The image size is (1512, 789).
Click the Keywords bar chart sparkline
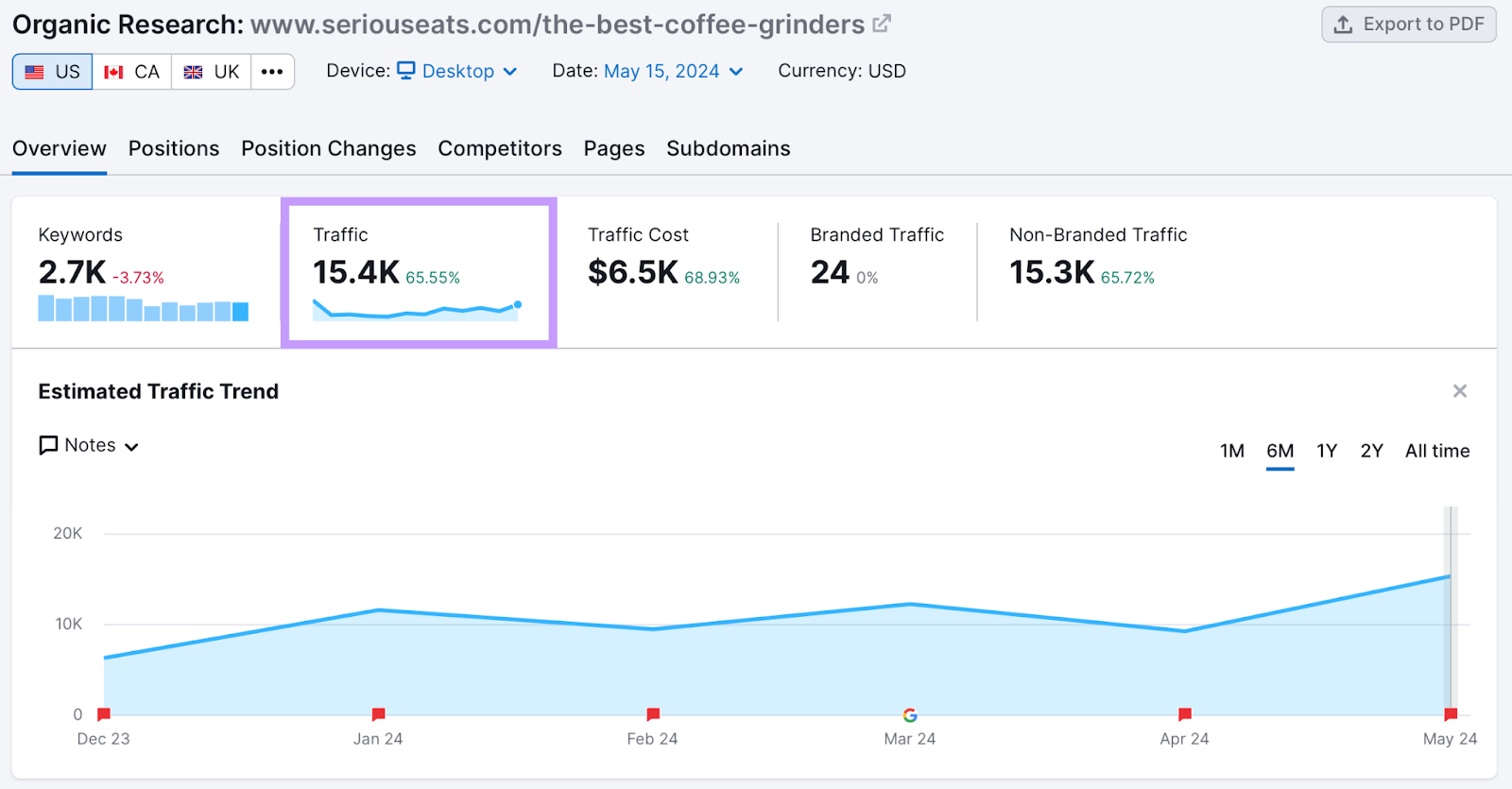coord(143,309)
